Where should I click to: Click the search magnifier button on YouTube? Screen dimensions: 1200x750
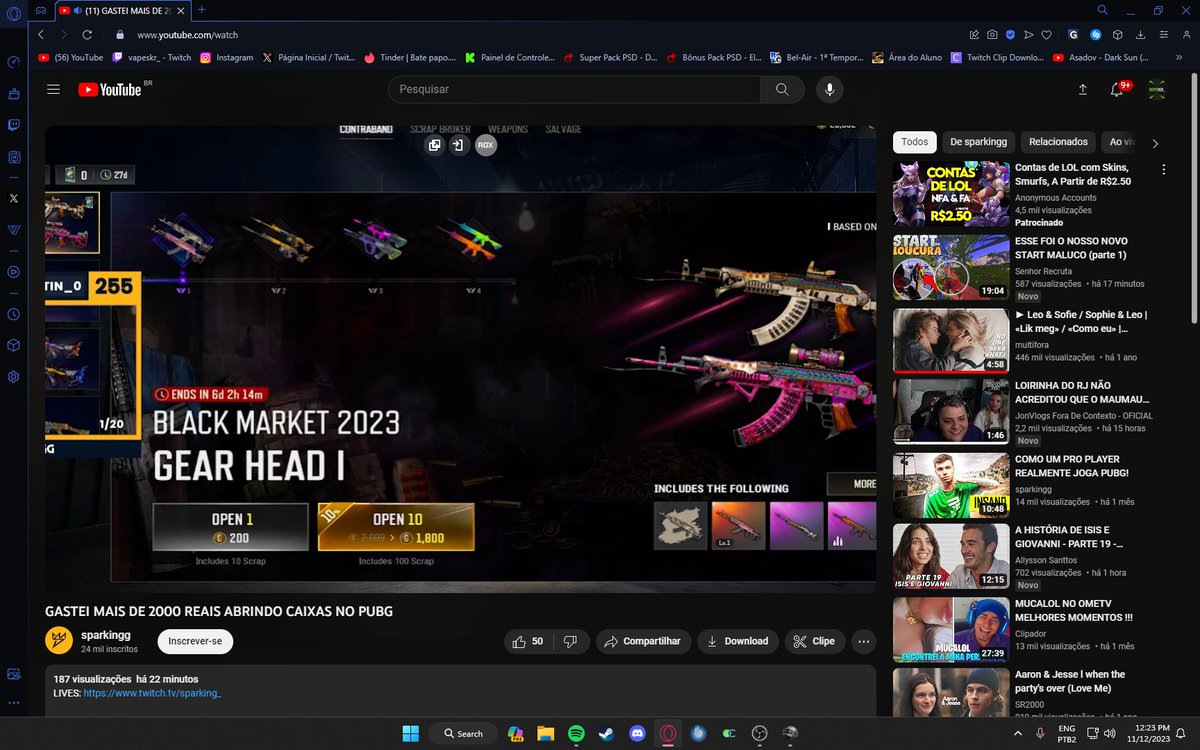(x=782, y=90)
